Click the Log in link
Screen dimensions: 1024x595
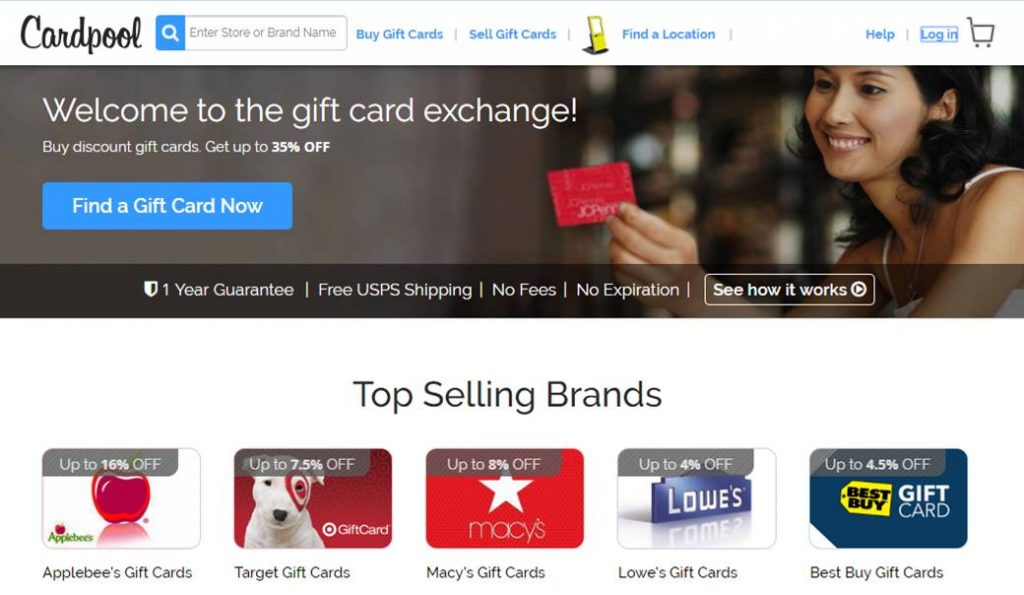(938, 35)
